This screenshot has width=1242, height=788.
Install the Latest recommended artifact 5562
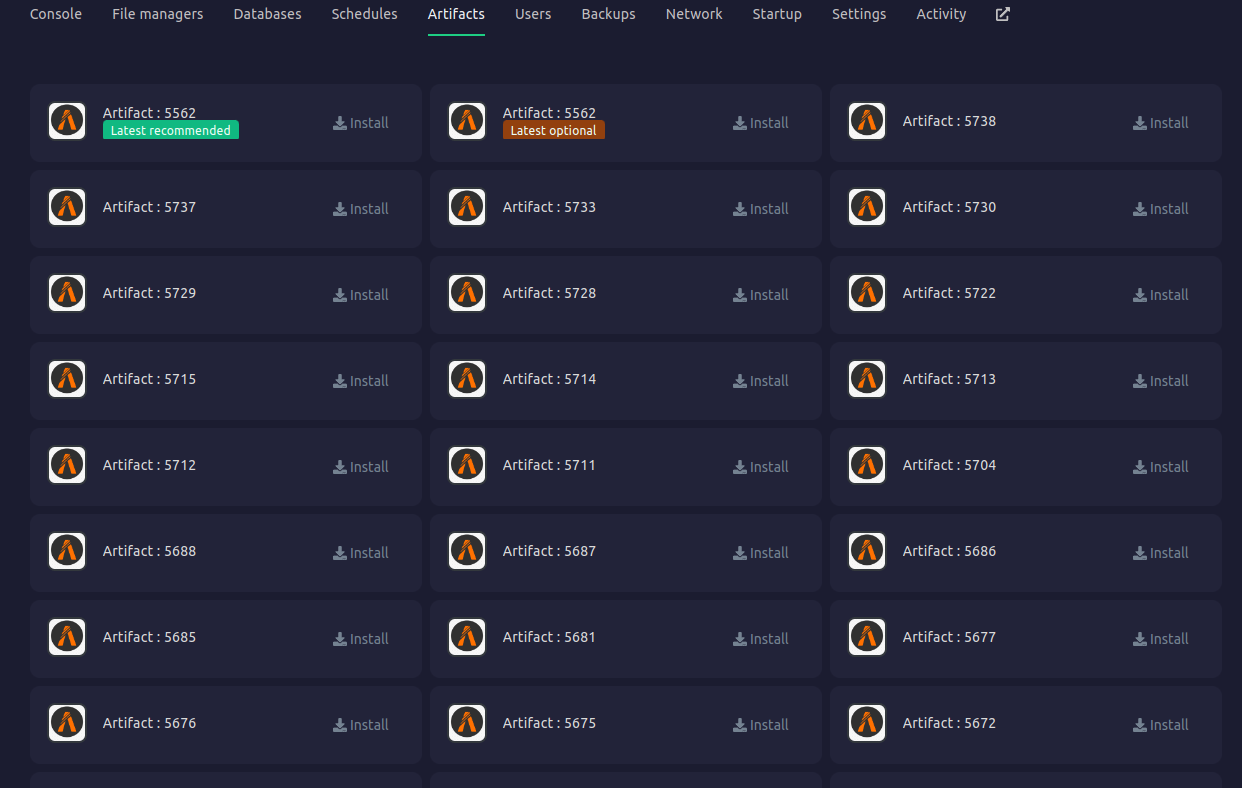(x=361, y=123)
